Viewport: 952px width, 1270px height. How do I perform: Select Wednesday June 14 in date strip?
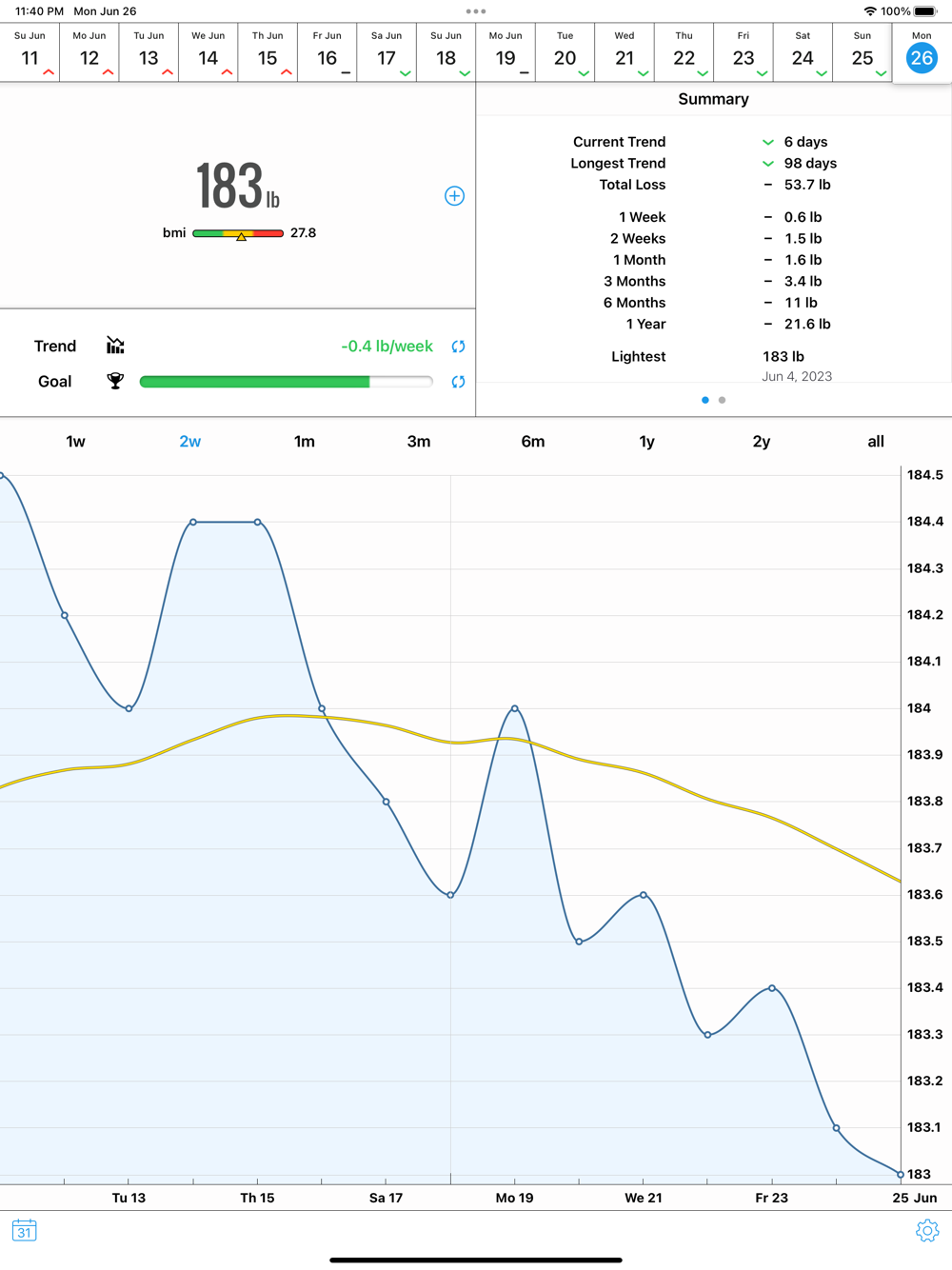[208, 52]
